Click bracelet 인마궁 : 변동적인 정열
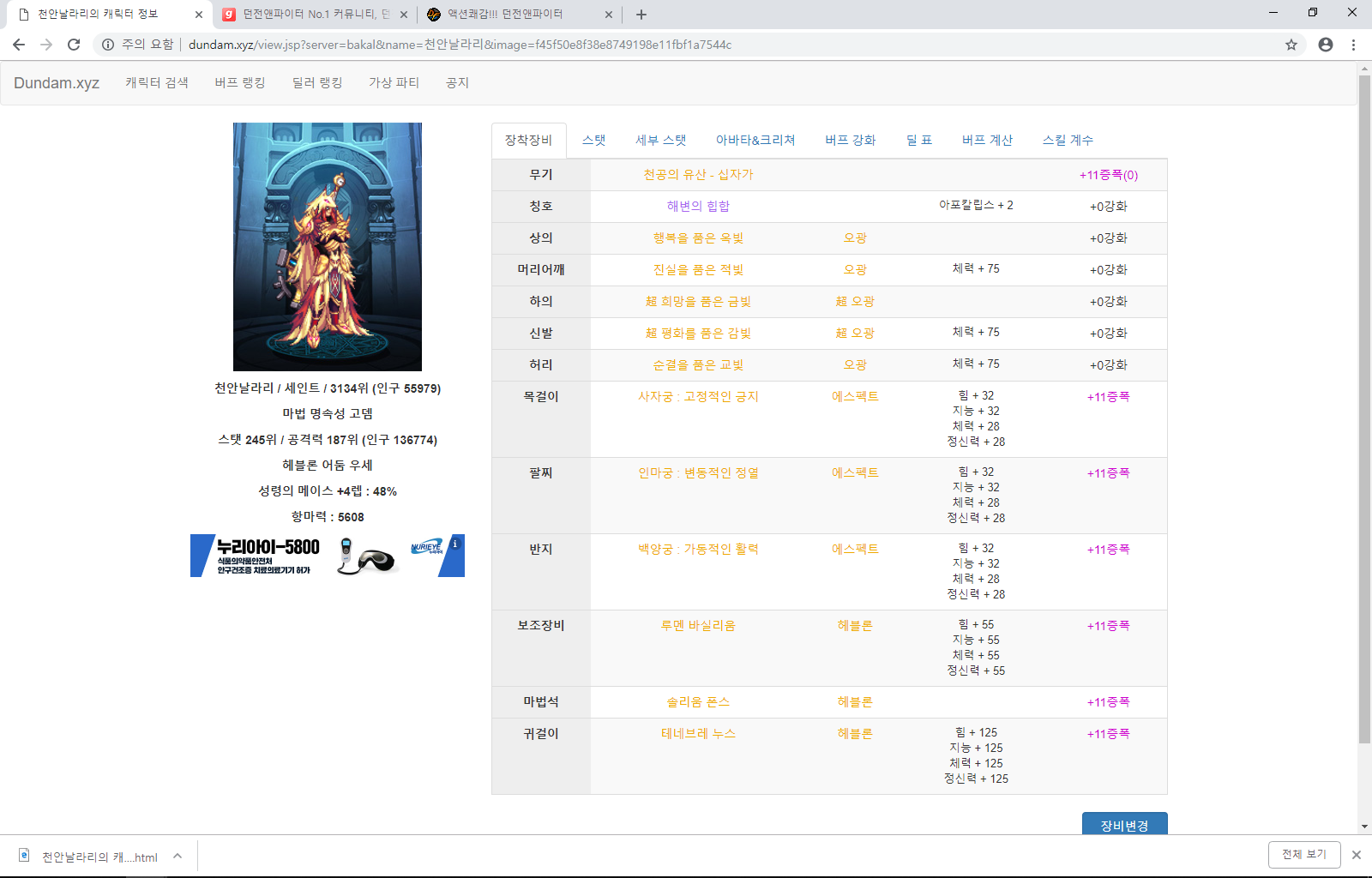Viewport: 1372px width, 878px height. click(x=699, y=473)
